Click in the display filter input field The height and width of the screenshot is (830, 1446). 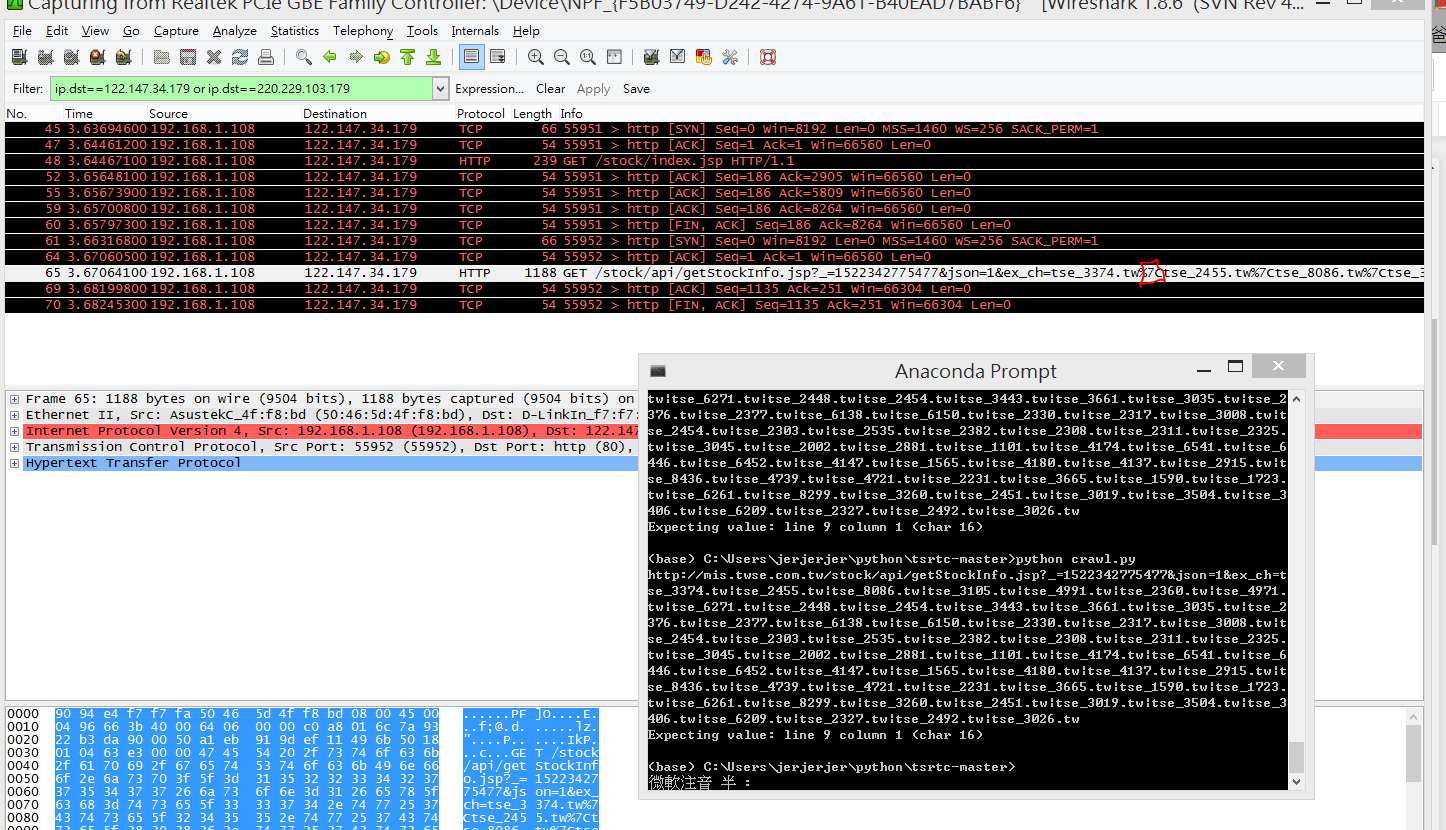(241, 89)
